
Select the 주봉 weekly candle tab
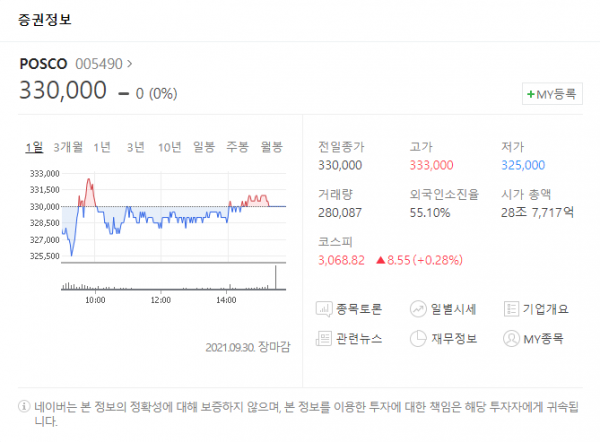coord(237,147)
